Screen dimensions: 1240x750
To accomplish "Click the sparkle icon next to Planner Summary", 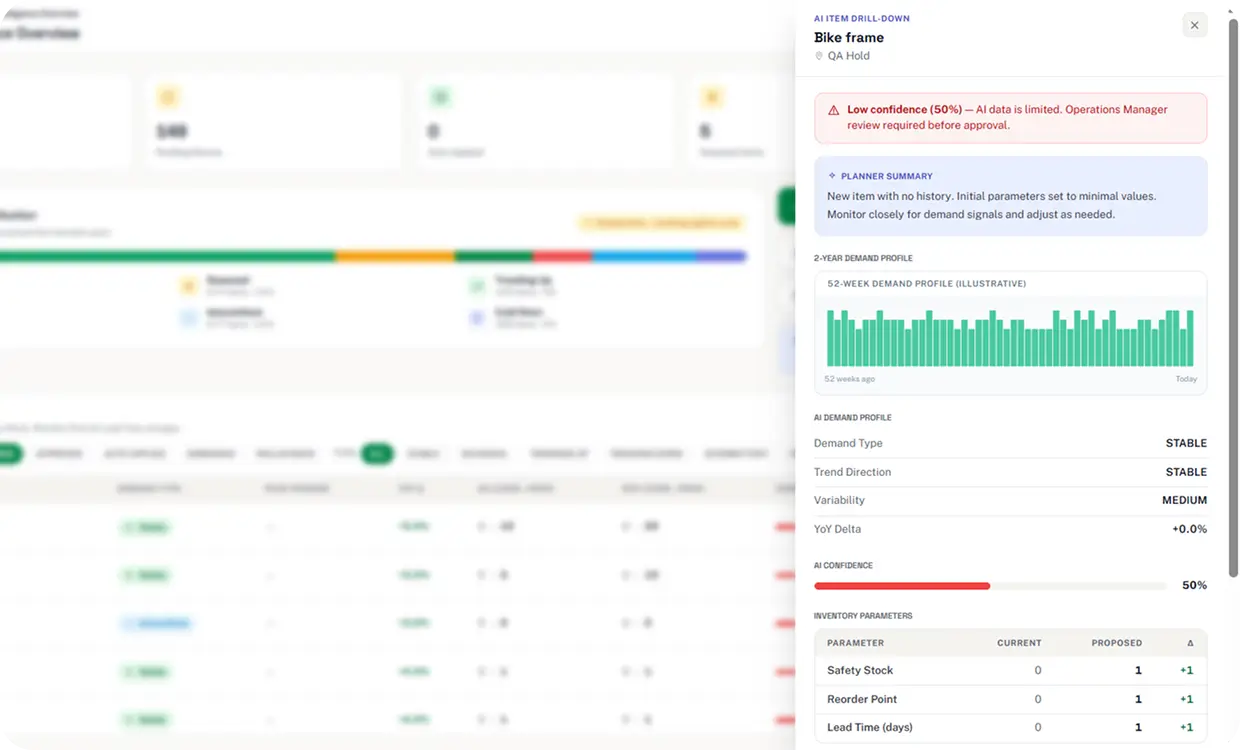I will click(x=832, y=176).
